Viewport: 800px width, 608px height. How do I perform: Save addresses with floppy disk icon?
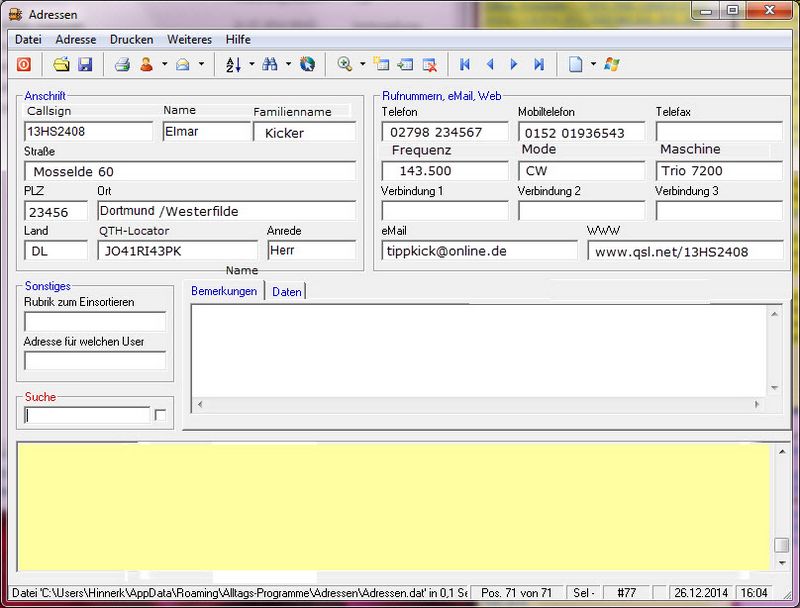click(x=85, y=65)
